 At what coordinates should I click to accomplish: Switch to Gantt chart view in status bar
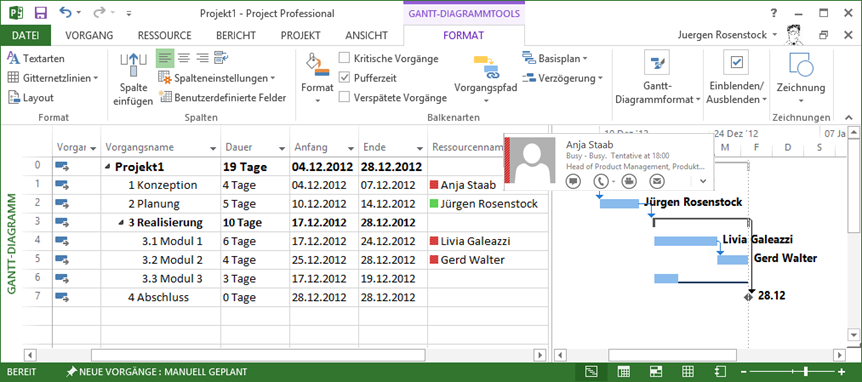click(x=592, y=372)
